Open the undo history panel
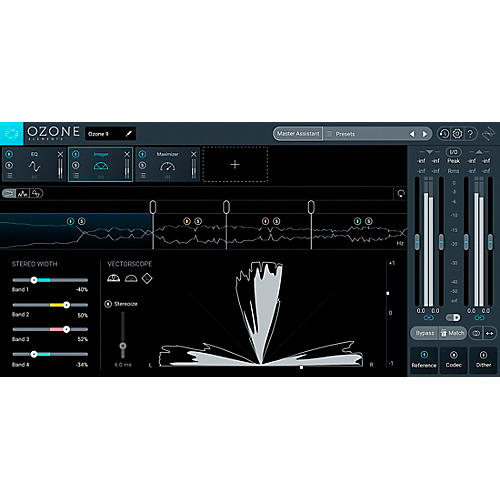Viewport: 500px width, 500px height. (444, 134)
